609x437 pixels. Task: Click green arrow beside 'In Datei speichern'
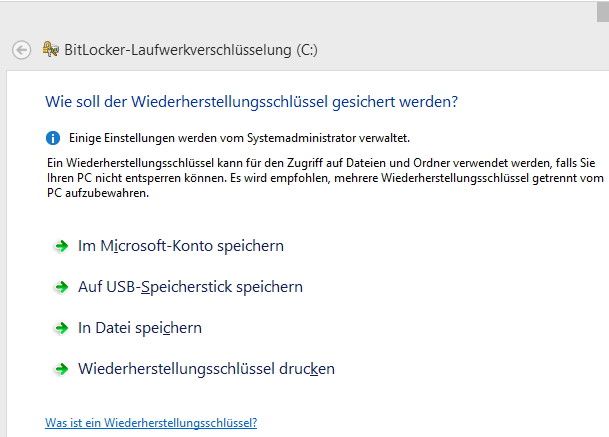62,328
